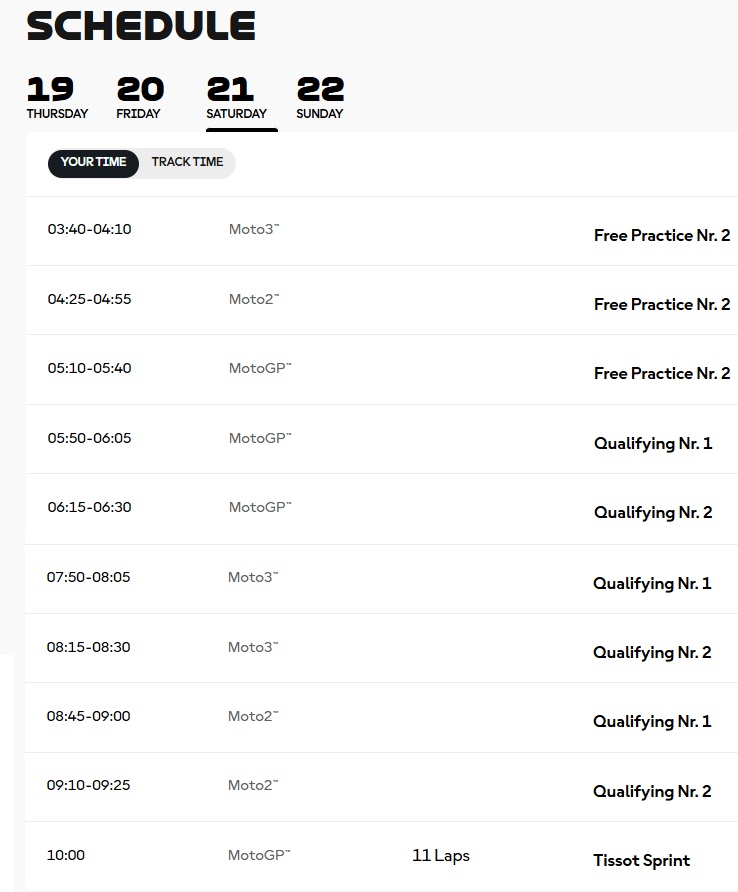Viewport: 738px width, 892px height.
Task: Switch to the Friday 20 tab
Action: pos(140,98)
